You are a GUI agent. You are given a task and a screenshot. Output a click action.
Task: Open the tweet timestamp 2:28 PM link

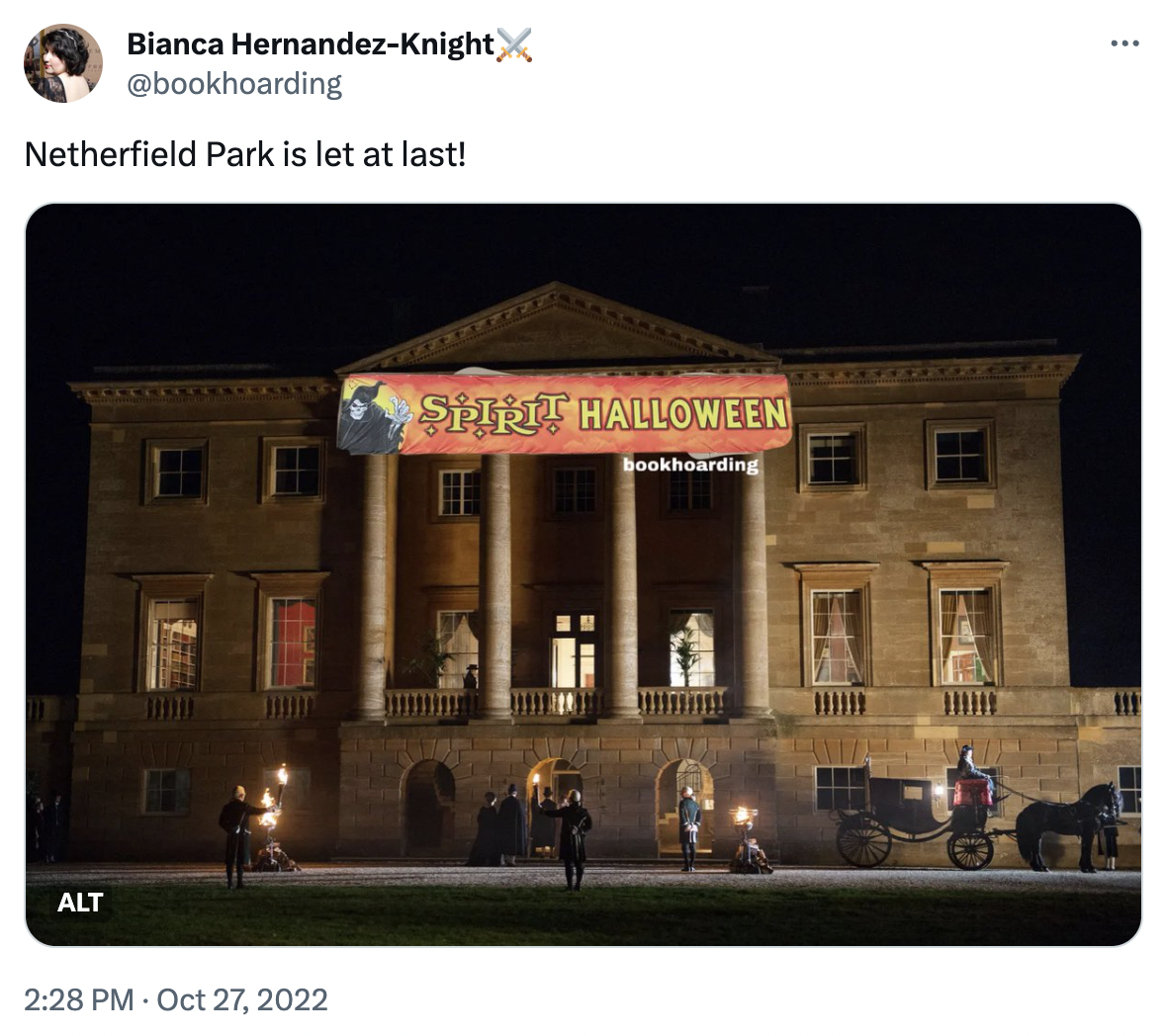[78, 999]
